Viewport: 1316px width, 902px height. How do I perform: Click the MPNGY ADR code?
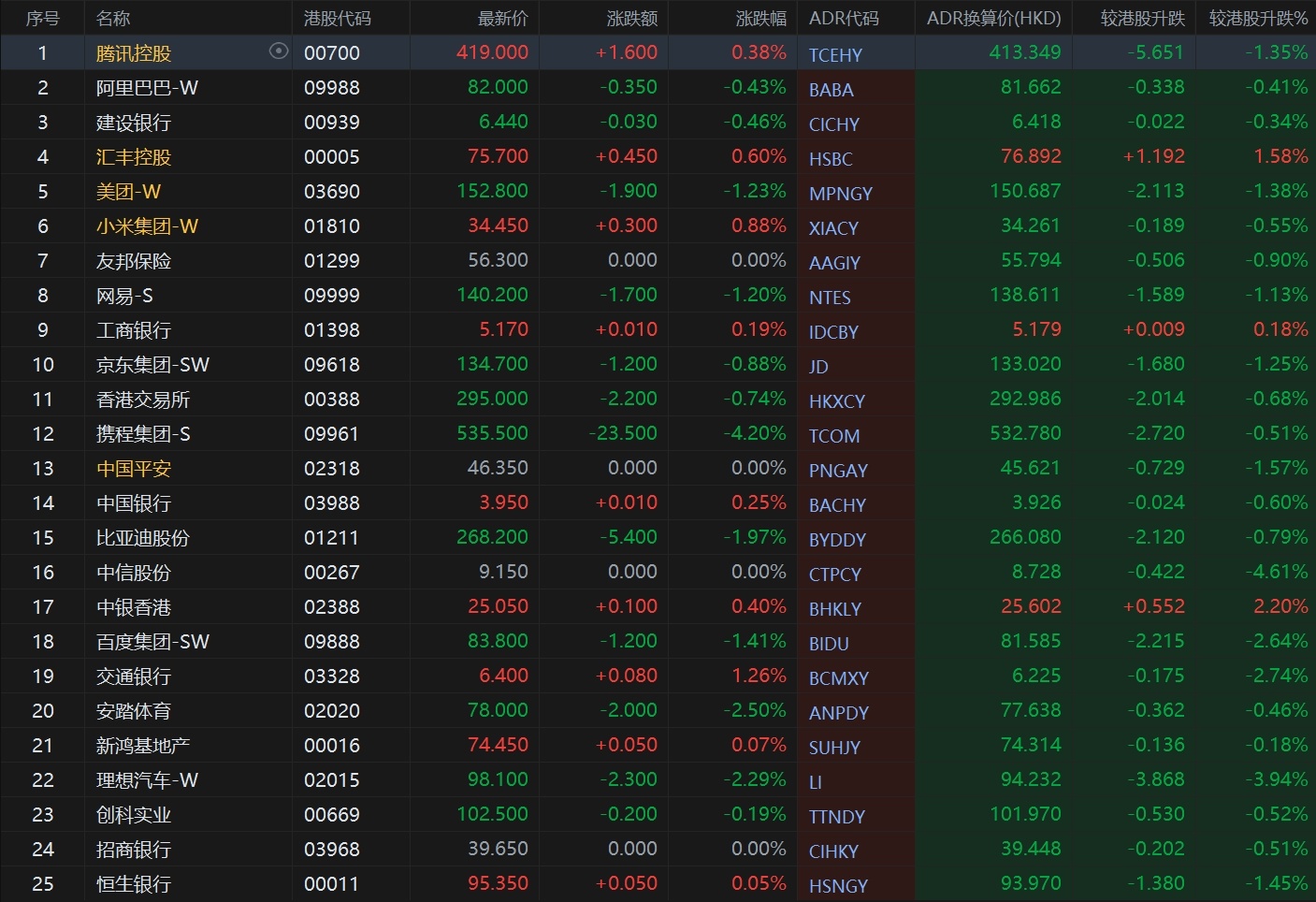point(841,194)
